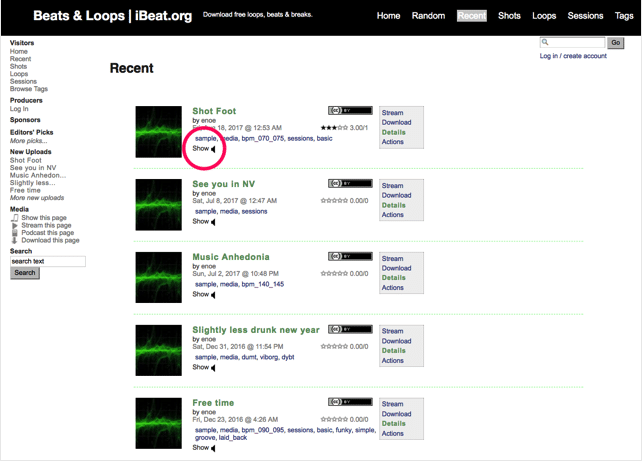
Task: Open the Loops tab in the top navigation
Action: [x=544, y=16]
